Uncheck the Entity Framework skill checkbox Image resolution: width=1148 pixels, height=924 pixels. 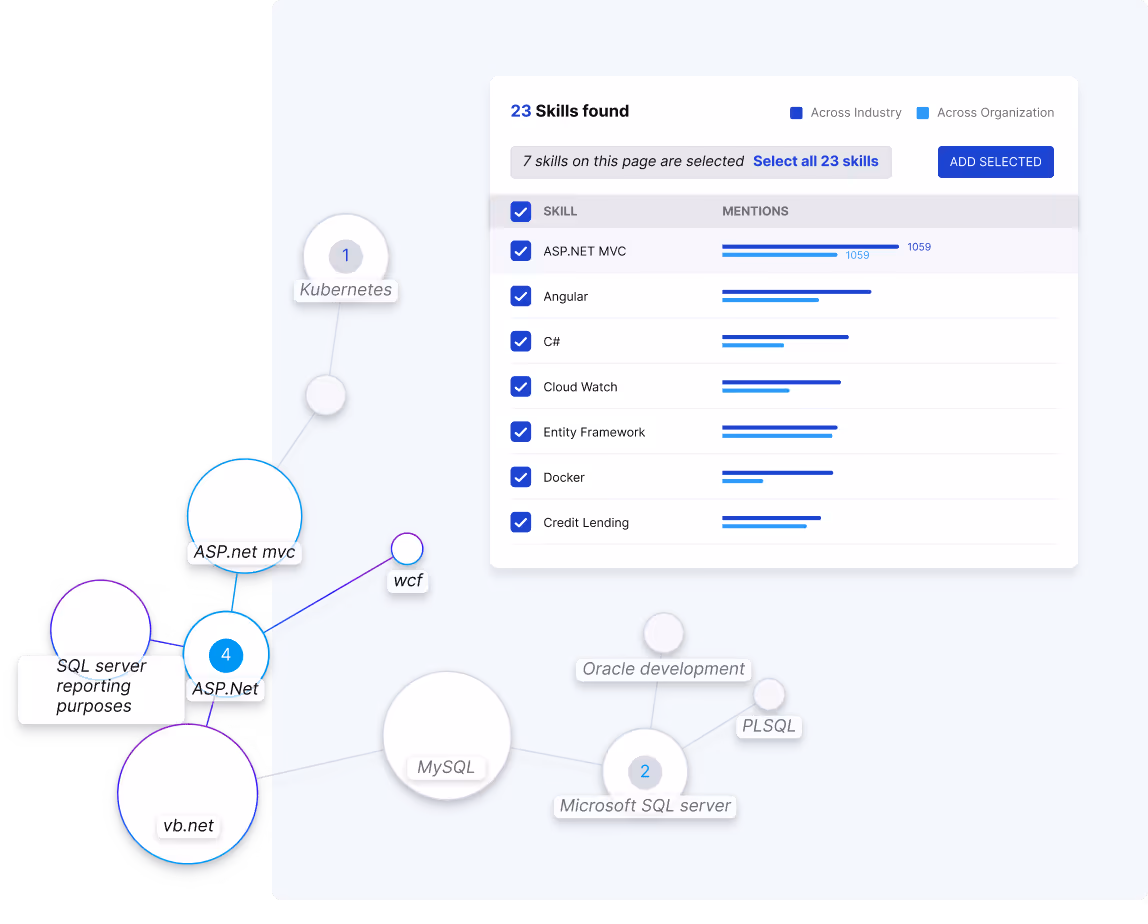[521, 432]
